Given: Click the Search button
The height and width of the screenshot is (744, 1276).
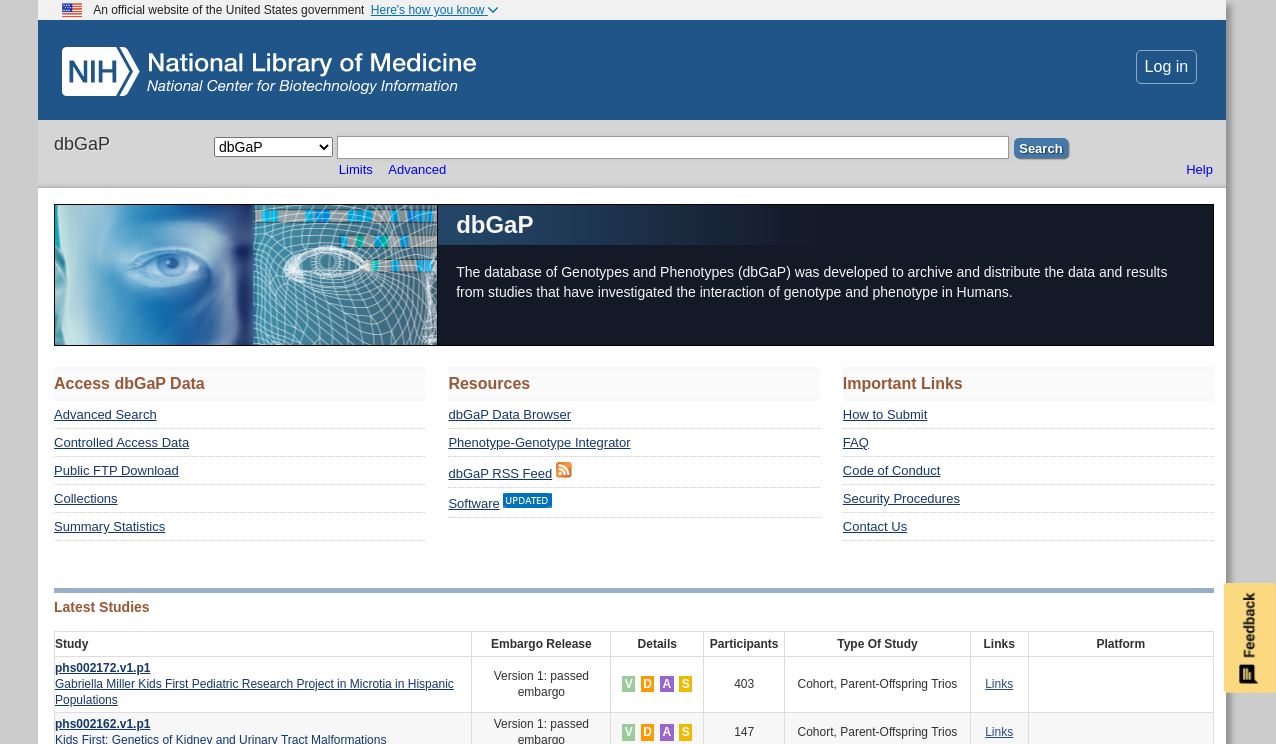Looking at the screenshot, I should (x=1041, y=148).
